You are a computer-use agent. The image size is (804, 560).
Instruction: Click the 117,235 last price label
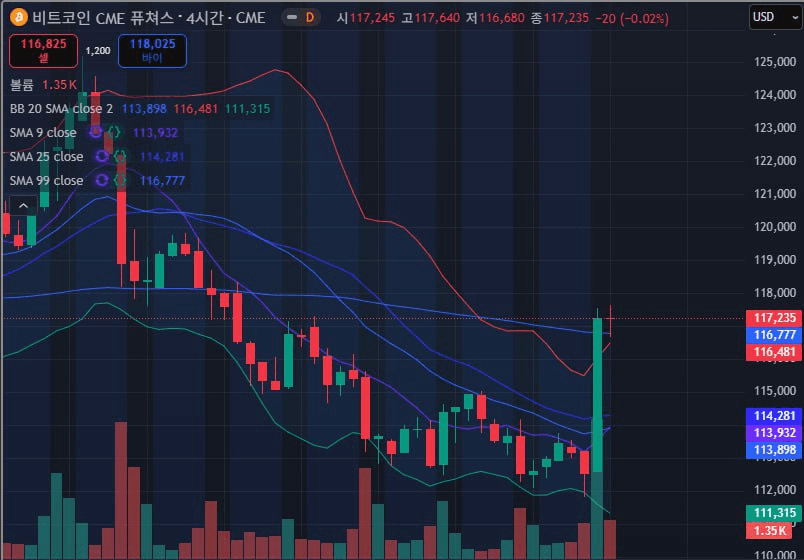coord(774,318)
